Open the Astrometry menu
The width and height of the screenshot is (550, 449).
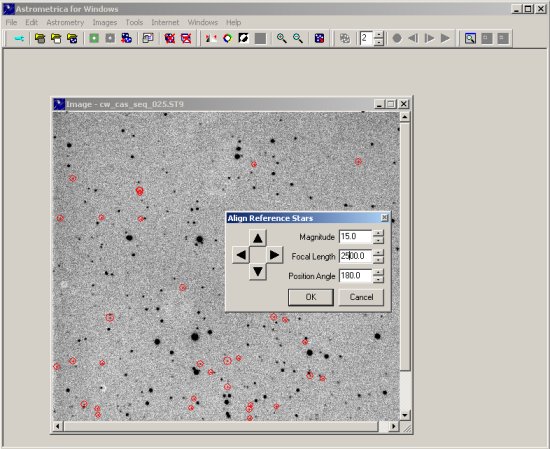(65, 22)
